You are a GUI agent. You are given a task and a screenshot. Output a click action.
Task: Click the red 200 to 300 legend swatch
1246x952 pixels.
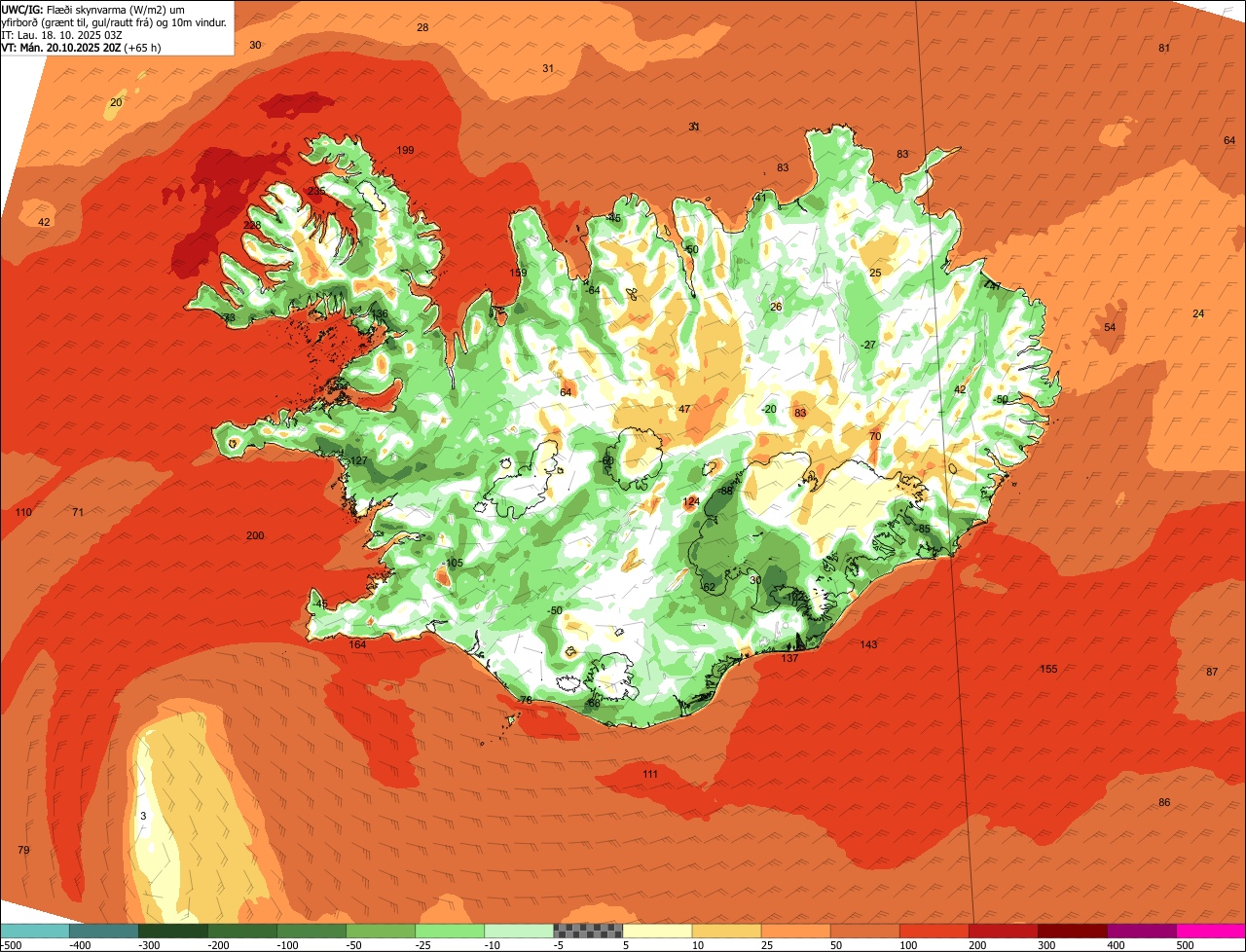click(x=1003, y=931)
